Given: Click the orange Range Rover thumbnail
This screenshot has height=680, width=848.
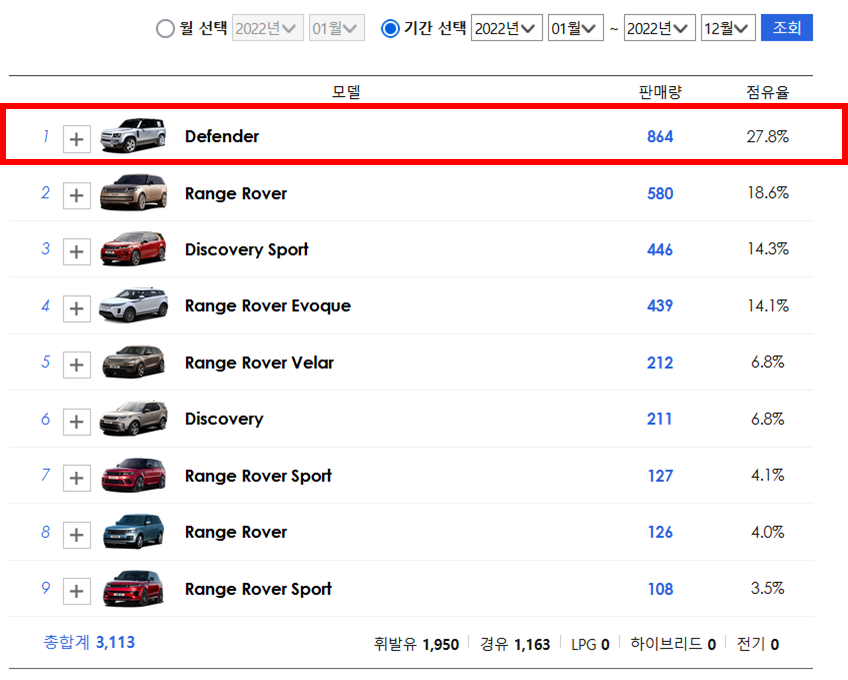Looking at the screenshot, I should click(133, 194).
